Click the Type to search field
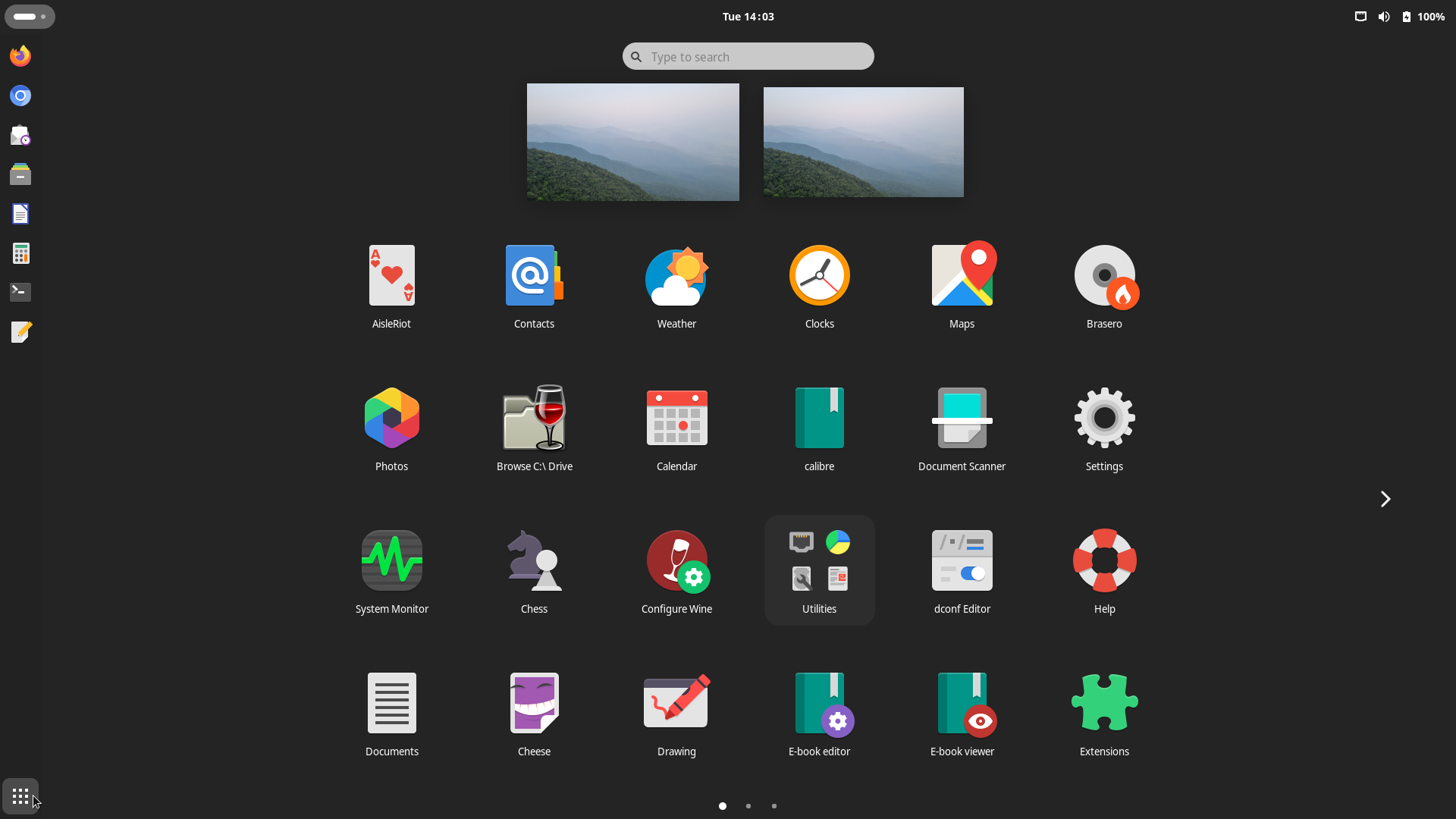Screen dimensions: 1456x819 point(748,56)
